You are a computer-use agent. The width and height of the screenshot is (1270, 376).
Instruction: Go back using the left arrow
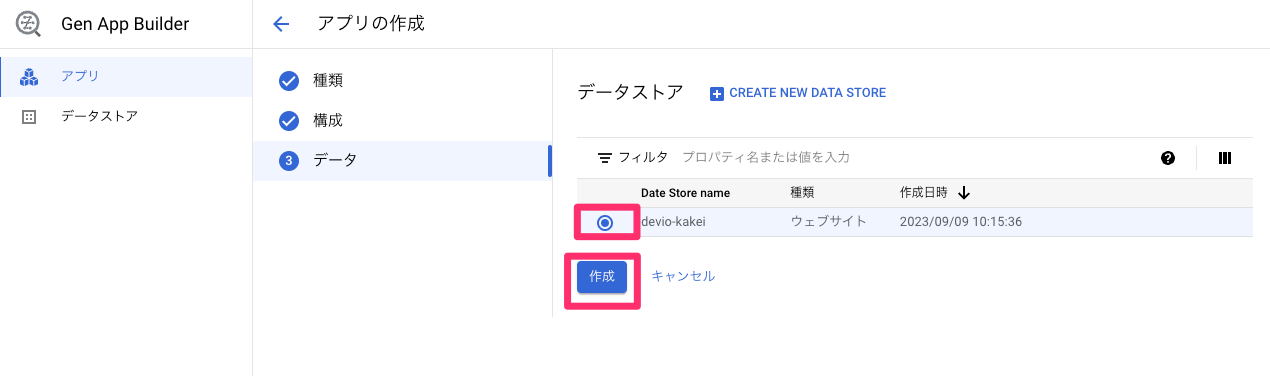(x=281, y=24)
